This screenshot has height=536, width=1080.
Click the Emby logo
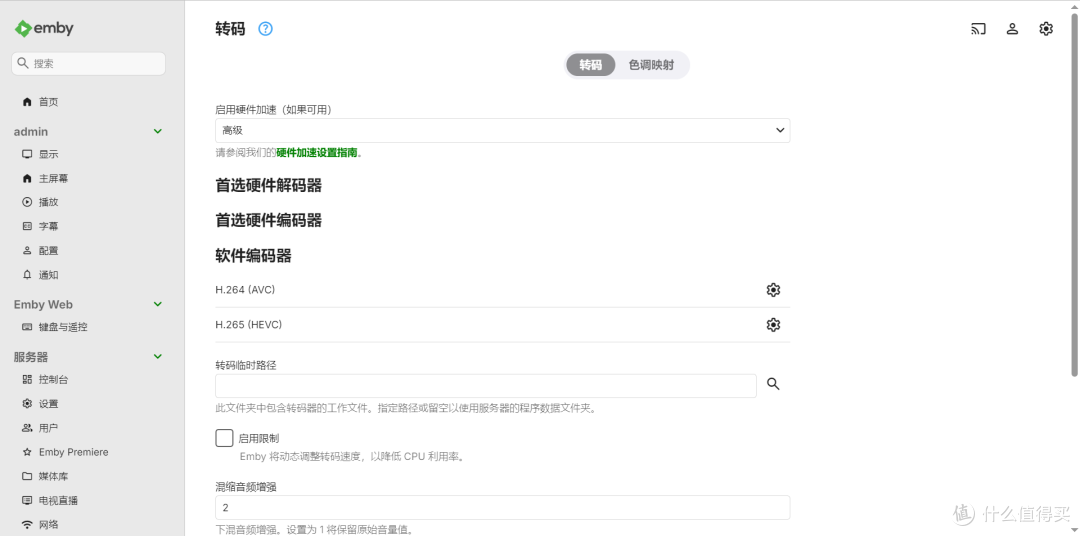coord(44,28)
